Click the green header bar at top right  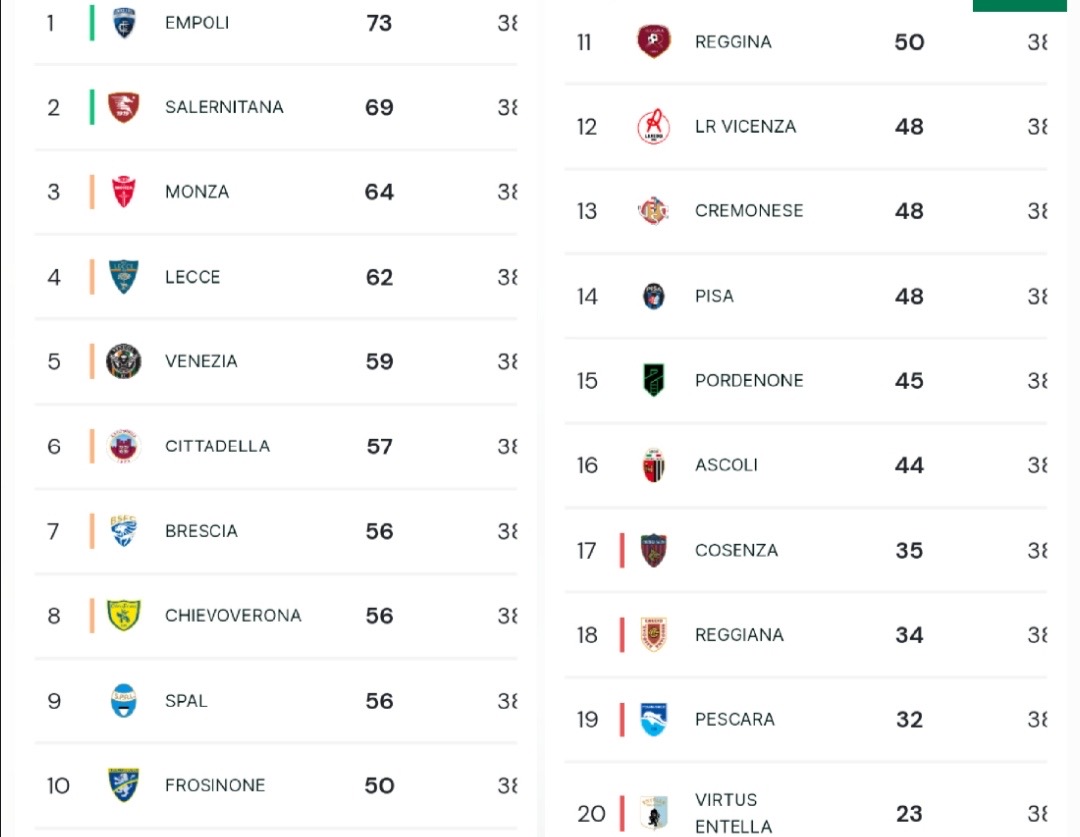[1019, 6]
